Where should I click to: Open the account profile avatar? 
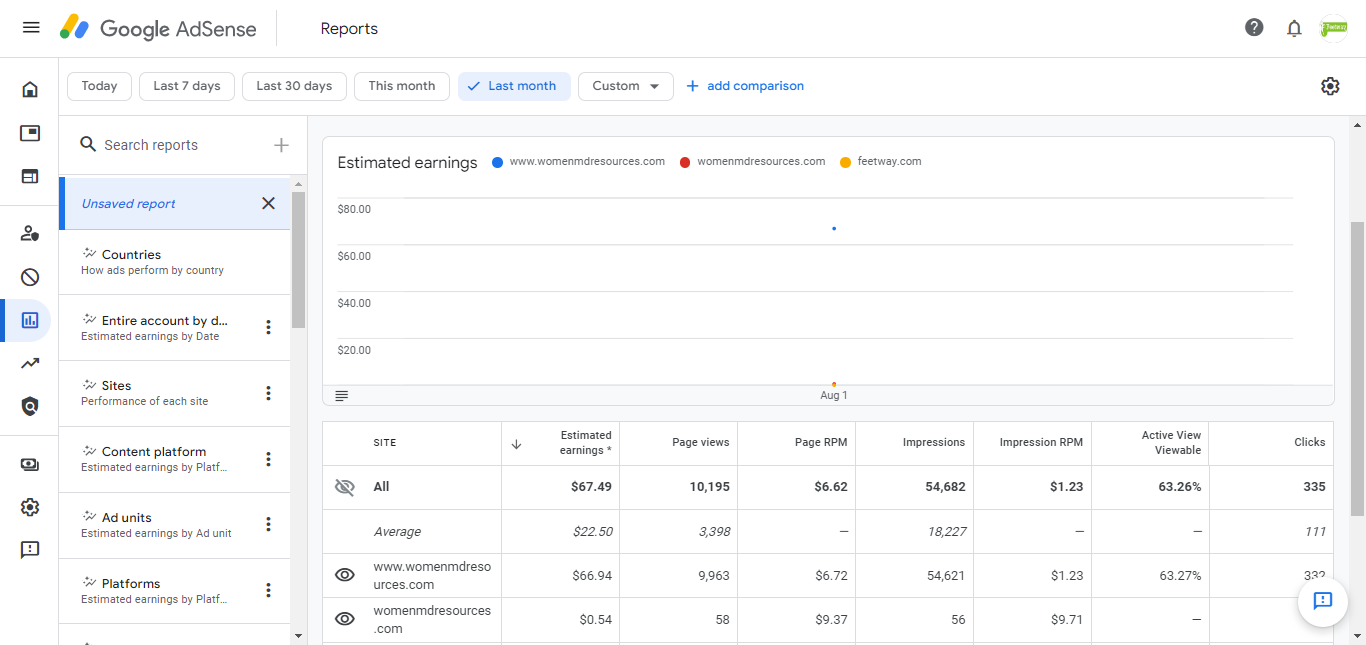1333,28
